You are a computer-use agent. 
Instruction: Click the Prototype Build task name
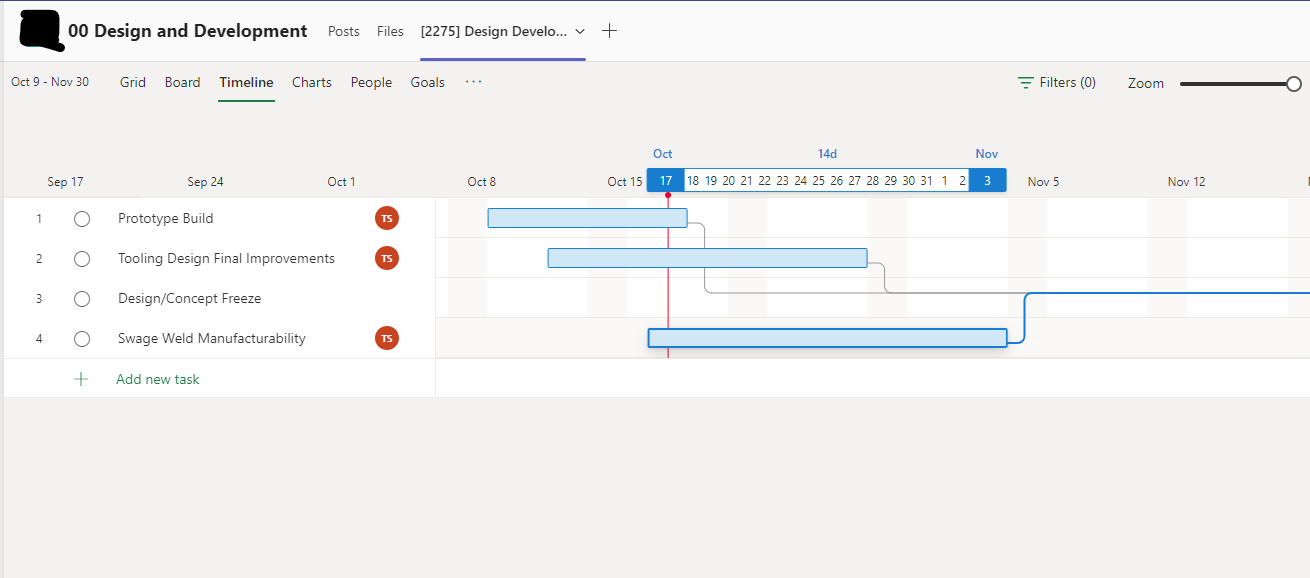[x=166, y=218]
